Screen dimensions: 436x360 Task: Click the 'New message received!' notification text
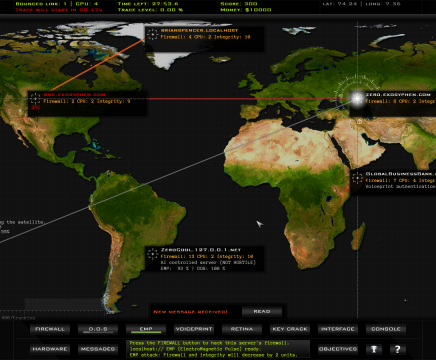[190, 312]
